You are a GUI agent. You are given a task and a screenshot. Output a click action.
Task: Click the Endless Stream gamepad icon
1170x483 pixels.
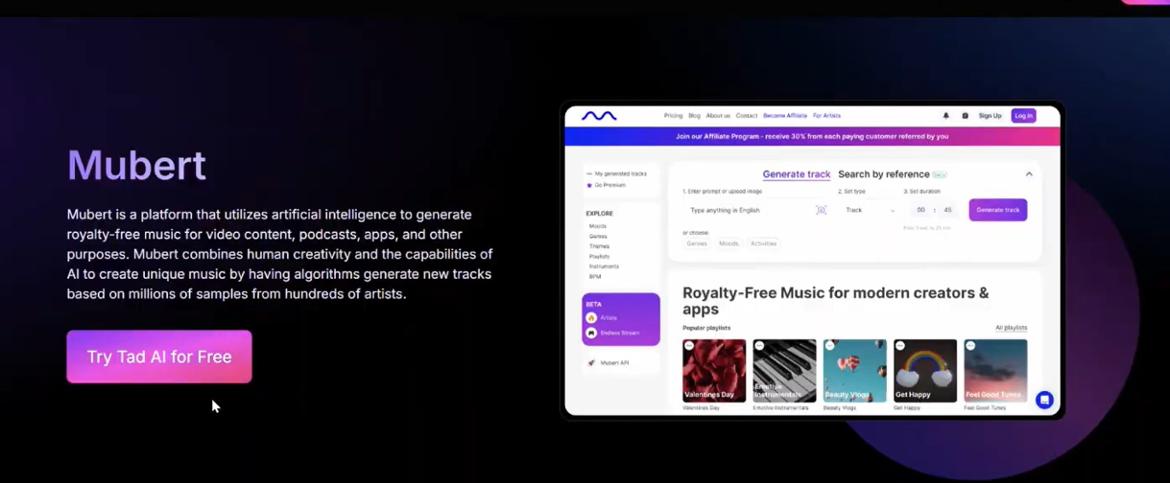[x=592, y=333]
